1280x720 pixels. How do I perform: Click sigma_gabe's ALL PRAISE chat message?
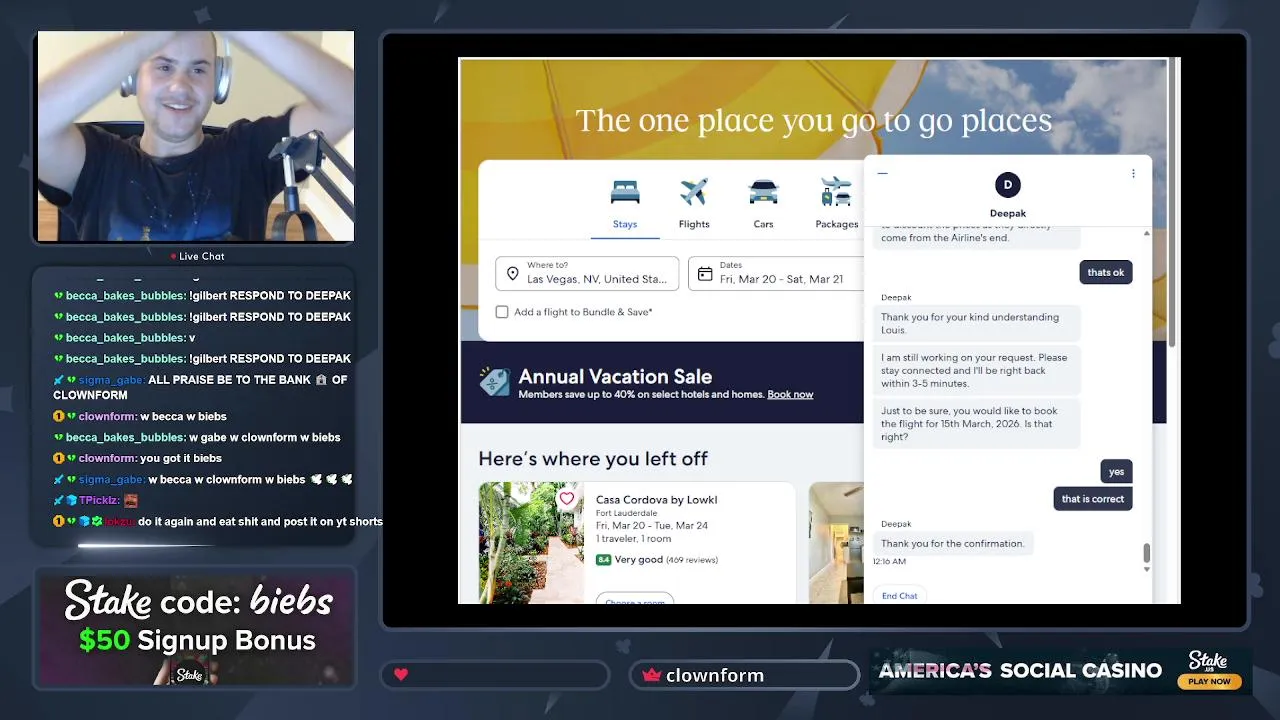point(201,387)
